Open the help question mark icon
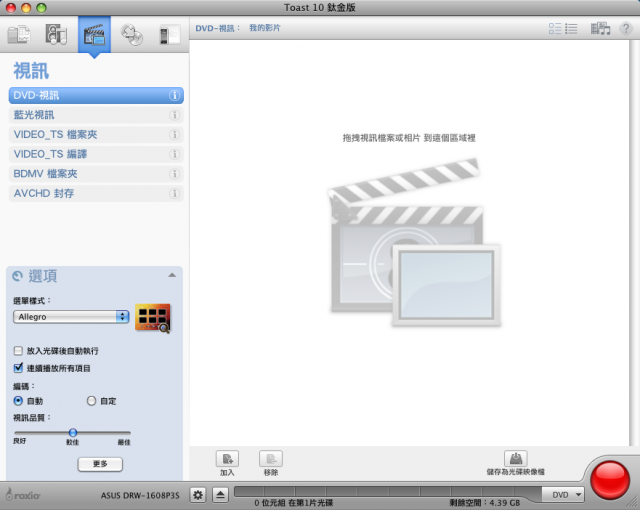Image resolution: width=640 pixels, height=510 pixels. (x=625, y=28)
